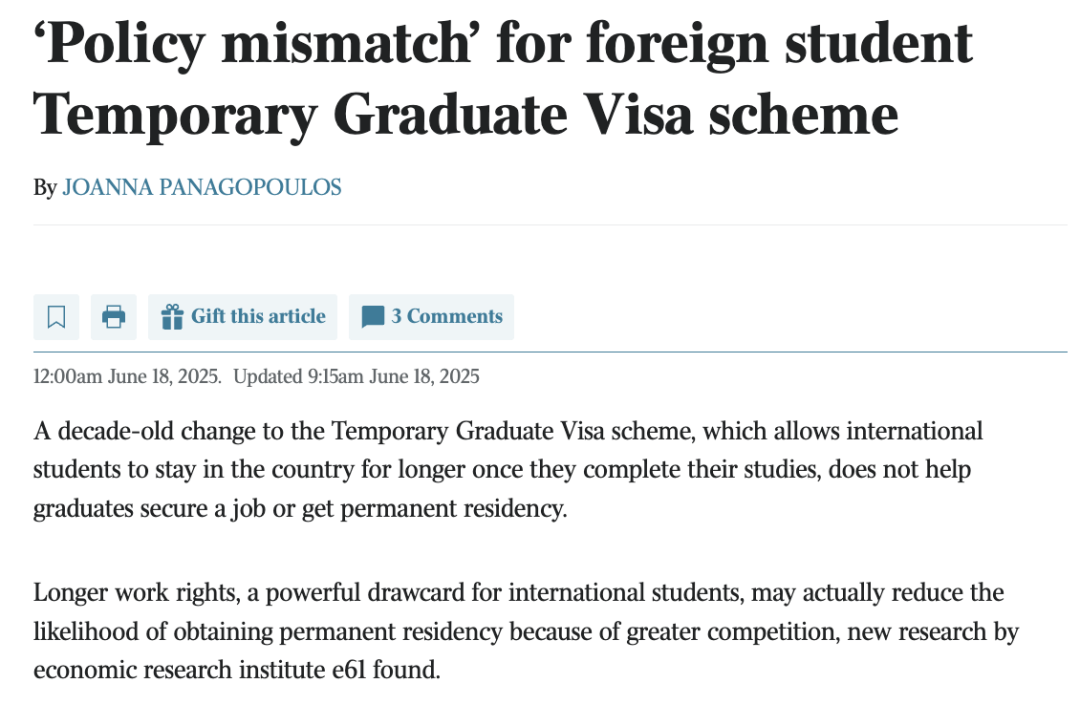Save article with the bookmark icon

click(56, 317)
